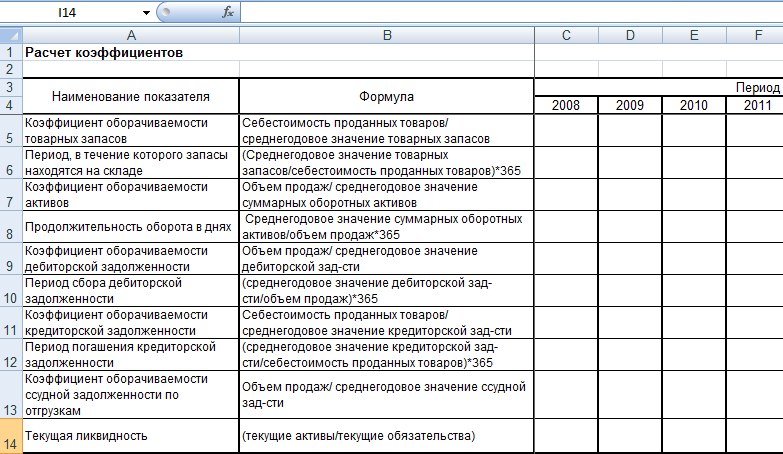Select 'Коэффициент оборачиваемости ссудной задолженности' cell

[x=131, y=395]
